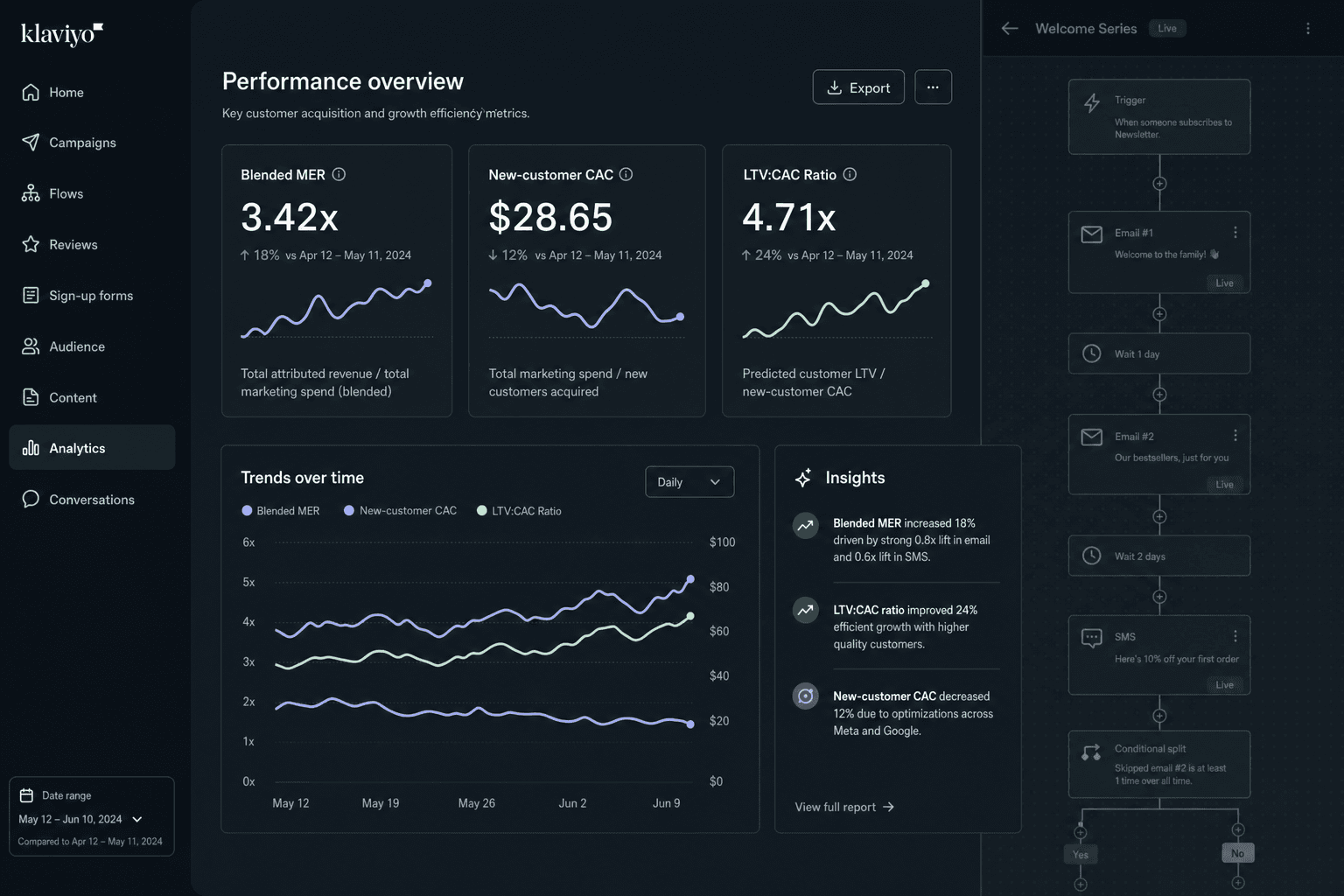Click the Insights sparkle icon
1344x896 pixels.
(x=803, y=478)
